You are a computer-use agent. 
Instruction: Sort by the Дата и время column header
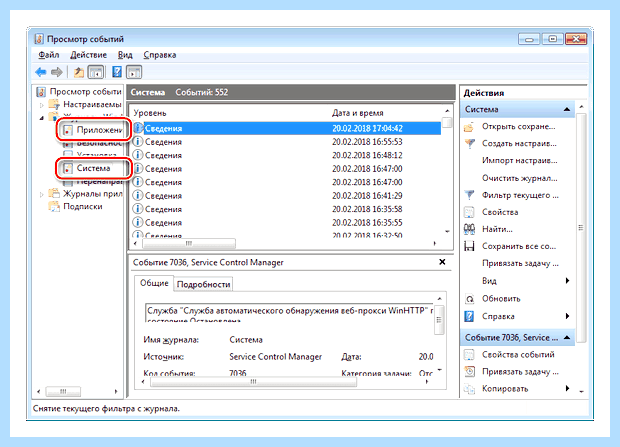[x=357, y=113]
